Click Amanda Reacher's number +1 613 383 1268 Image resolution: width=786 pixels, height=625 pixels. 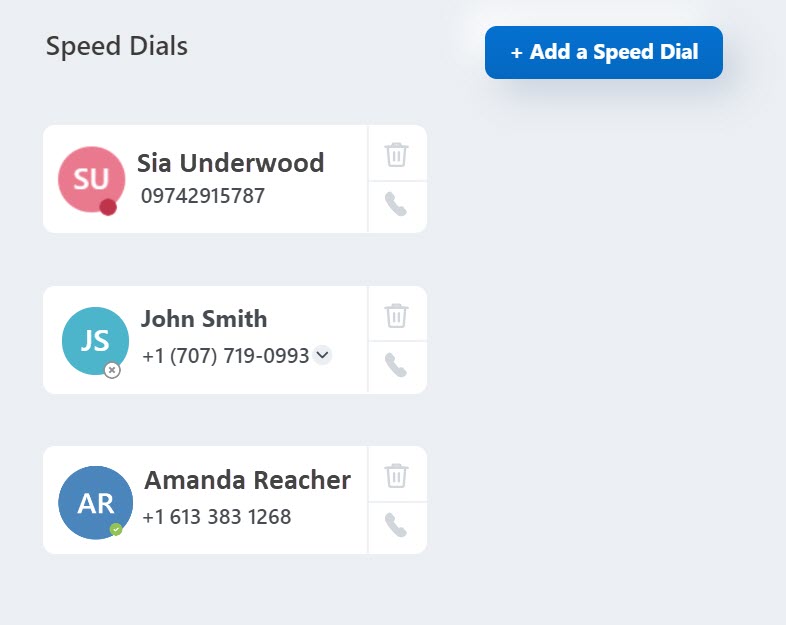tap(217, 517)
